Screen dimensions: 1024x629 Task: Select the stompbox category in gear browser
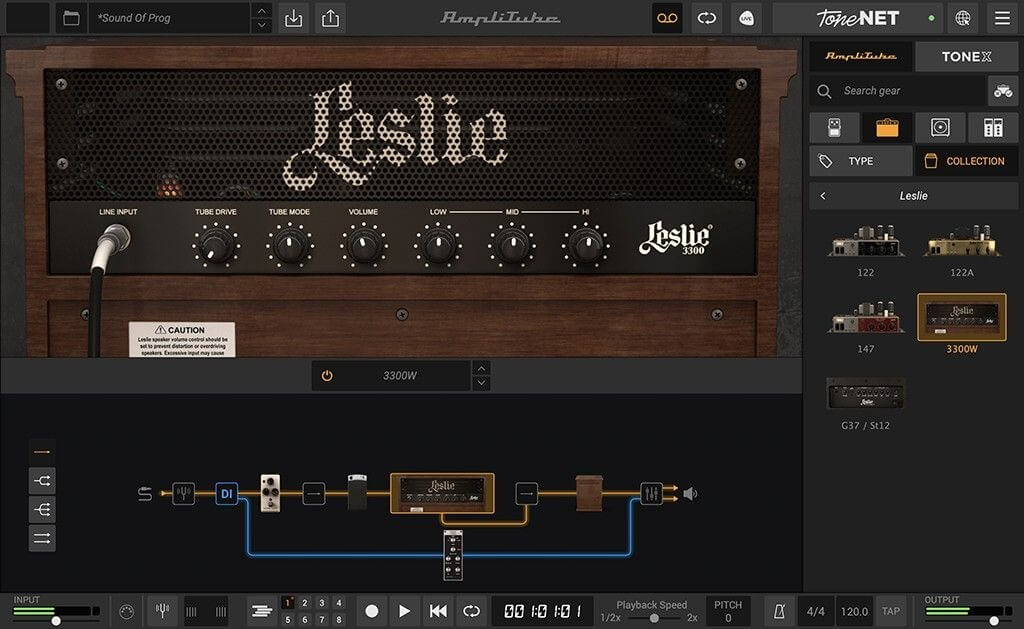point(834,127)
